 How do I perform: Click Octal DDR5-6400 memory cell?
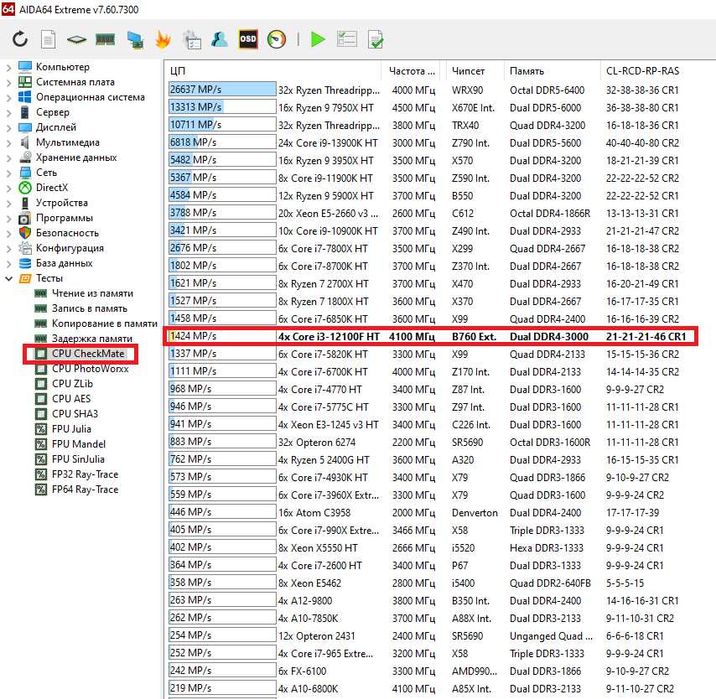547,90
